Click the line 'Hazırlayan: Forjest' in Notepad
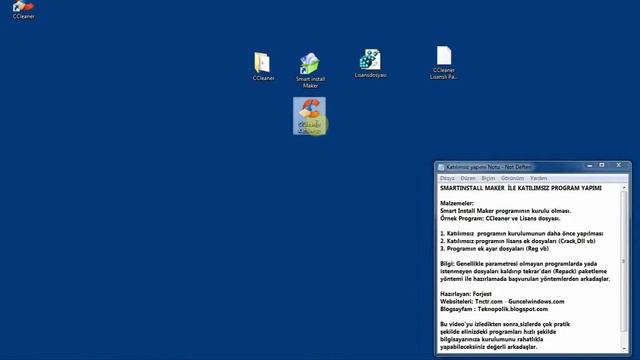Image resolution: width=640 pixels, height=360 pixels. (x=466, y=294)
